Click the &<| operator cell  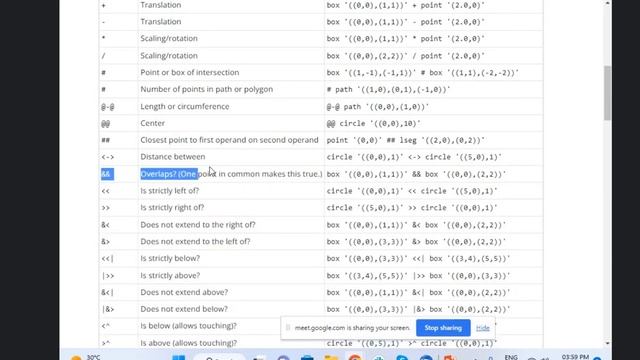(x=108, y=293)
